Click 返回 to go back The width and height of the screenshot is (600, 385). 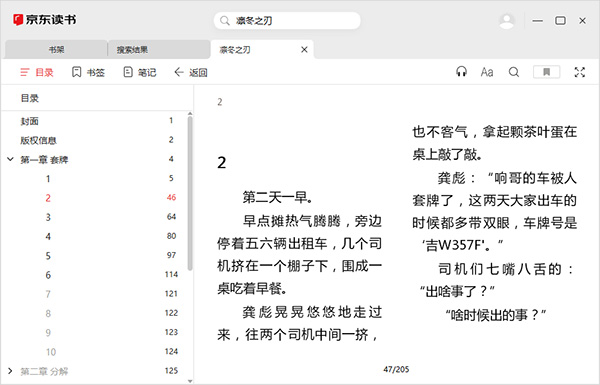click(191, 72)
